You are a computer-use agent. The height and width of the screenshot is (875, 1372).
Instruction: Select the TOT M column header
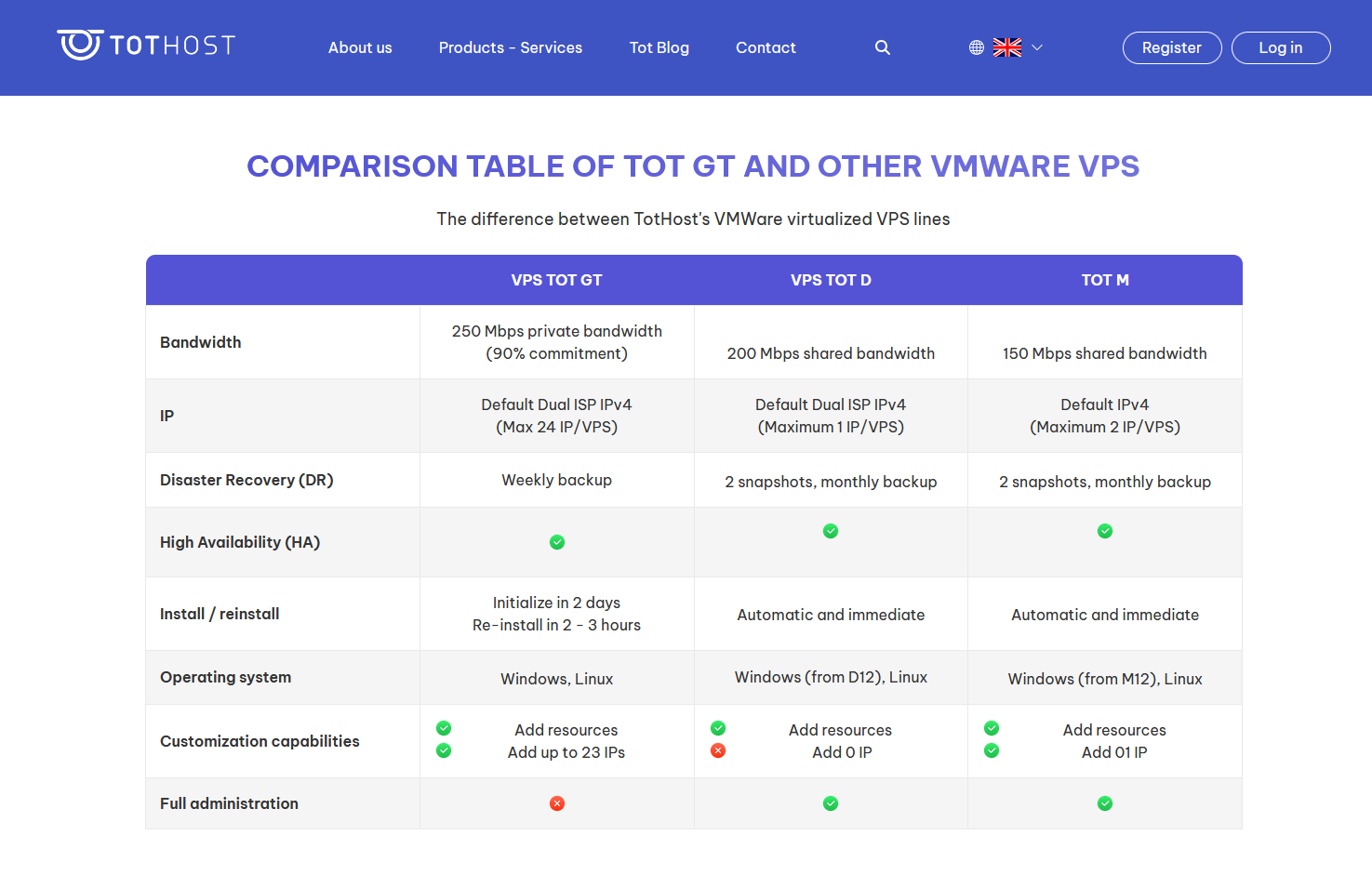tap(1105, 280)
